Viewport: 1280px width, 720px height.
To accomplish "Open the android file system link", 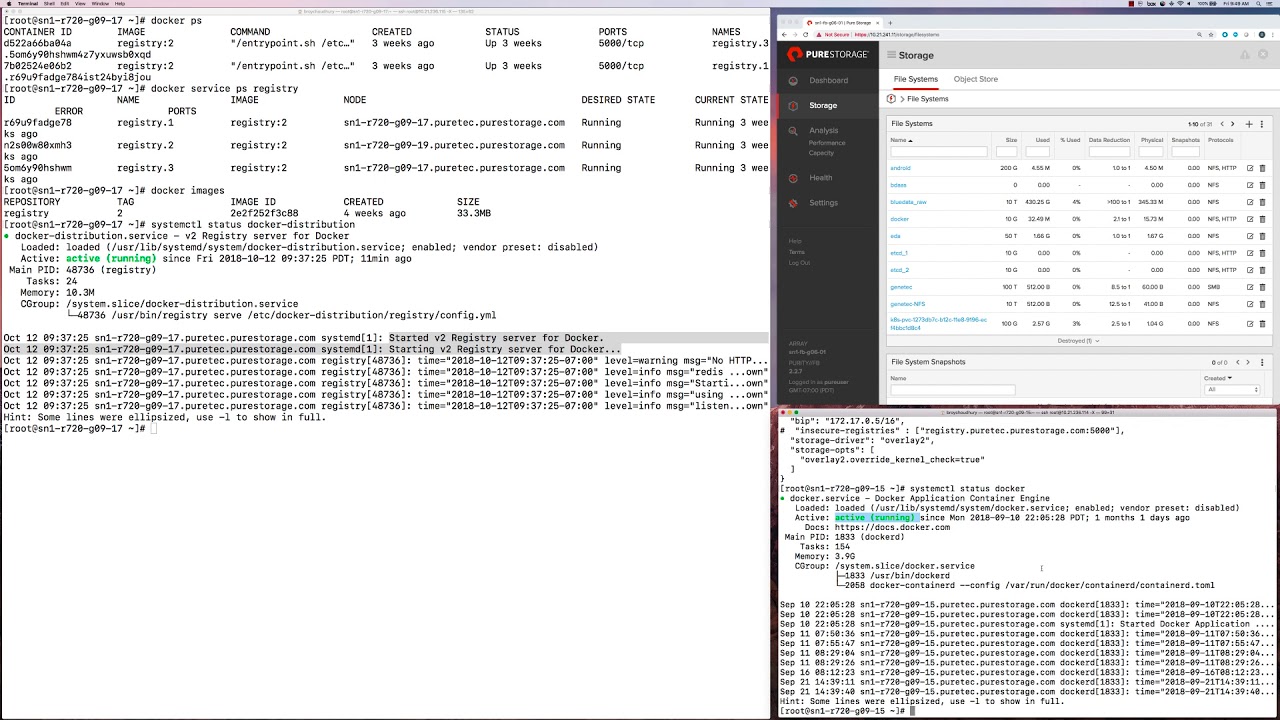I will [x=900, y=168].
